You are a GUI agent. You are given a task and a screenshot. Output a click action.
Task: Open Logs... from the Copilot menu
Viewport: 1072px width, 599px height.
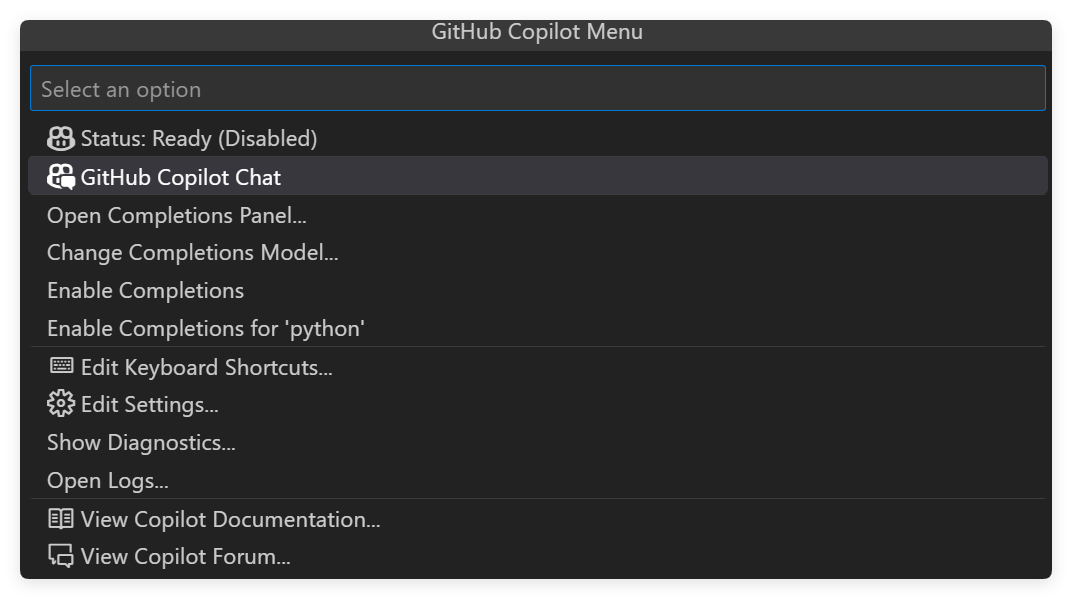pos(107,480)
